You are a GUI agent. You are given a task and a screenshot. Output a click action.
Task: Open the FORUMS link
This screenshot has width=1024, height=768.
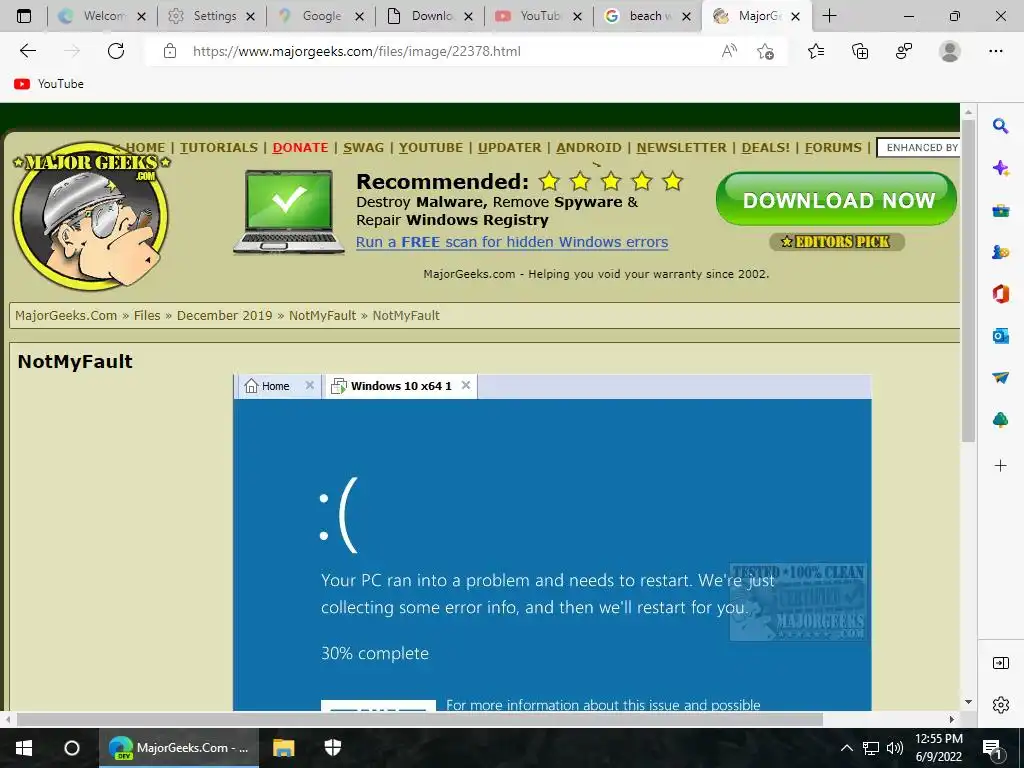click(x=833, y=148)
